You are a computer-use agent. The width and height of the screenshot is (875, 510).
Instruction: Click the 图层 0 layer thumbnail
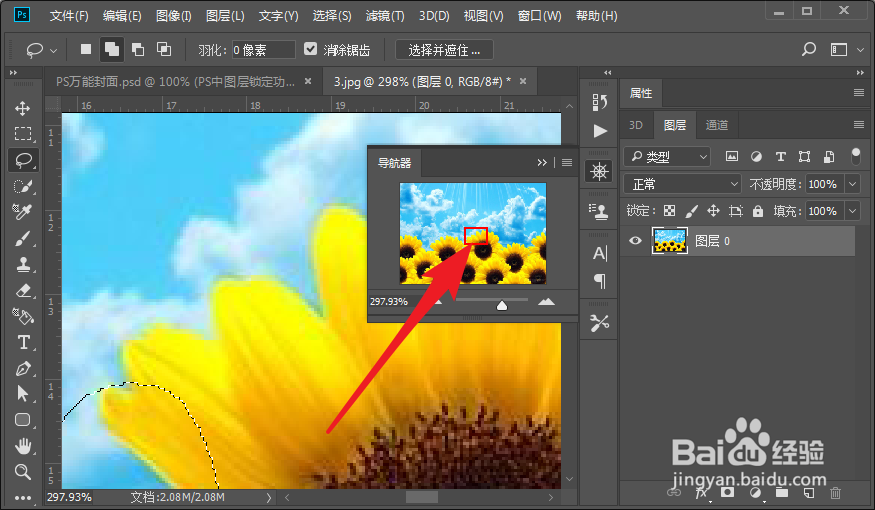tap(670, 241)
